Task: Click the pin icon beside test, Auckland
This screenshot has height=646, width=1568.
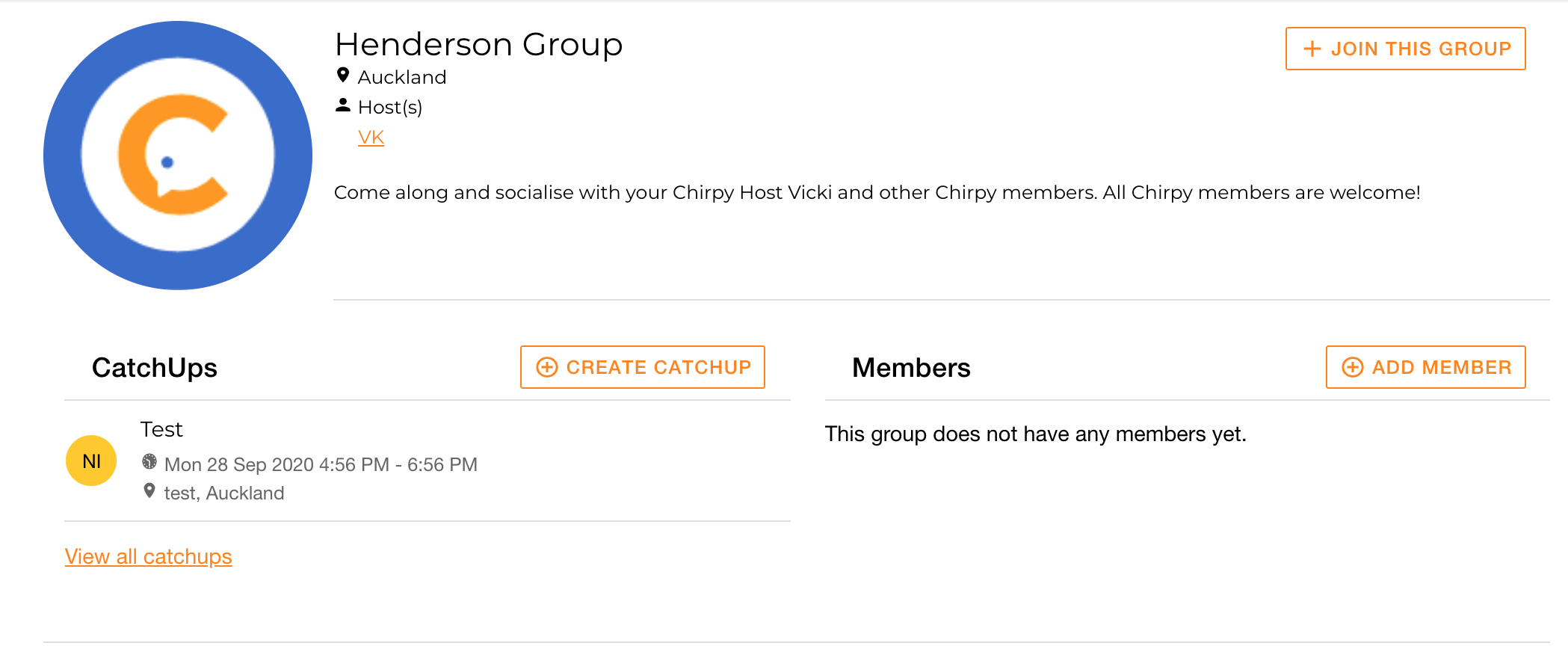Action: pyautogui.click(x=149, y=492)
